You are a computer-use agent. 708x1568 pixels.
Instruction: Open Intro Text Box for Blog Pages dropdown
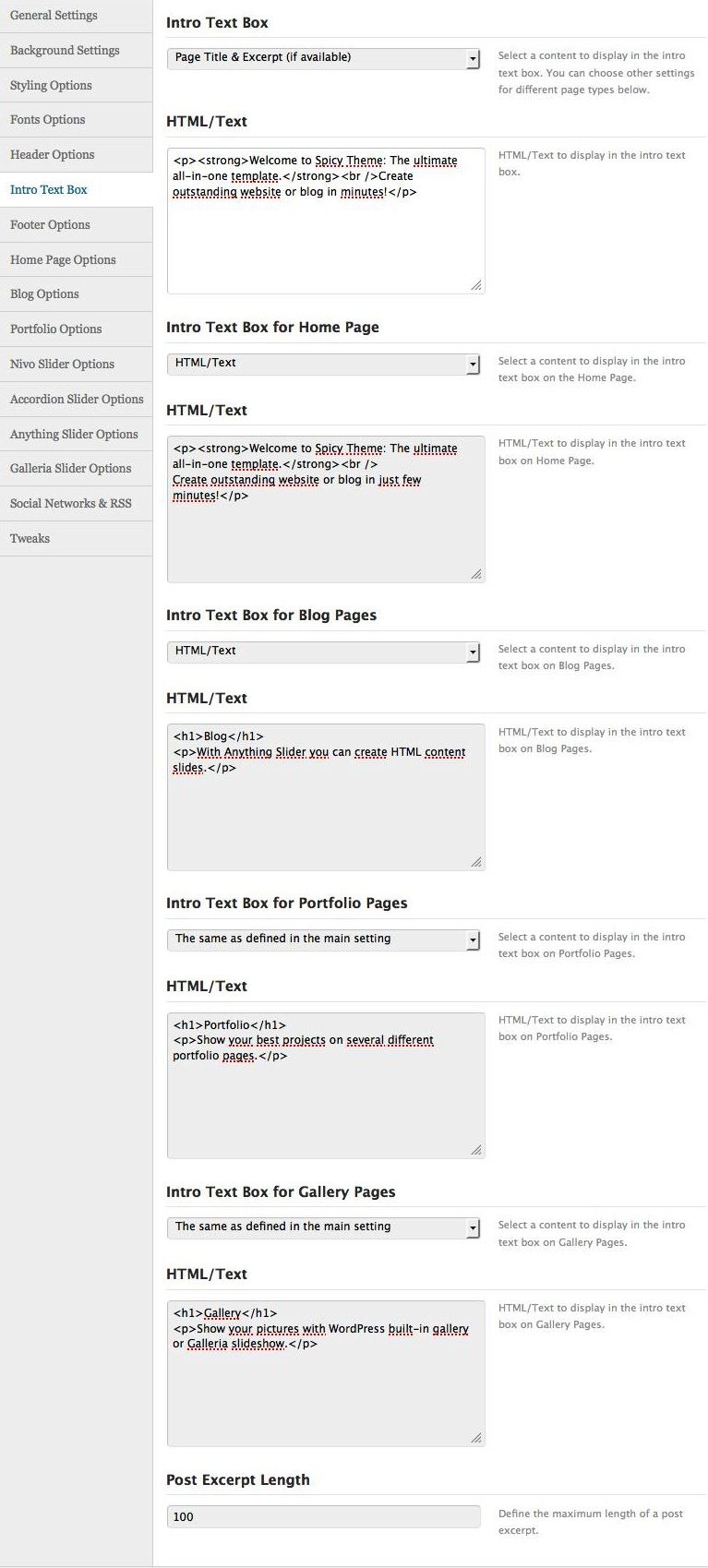click(x=323, y=652)
